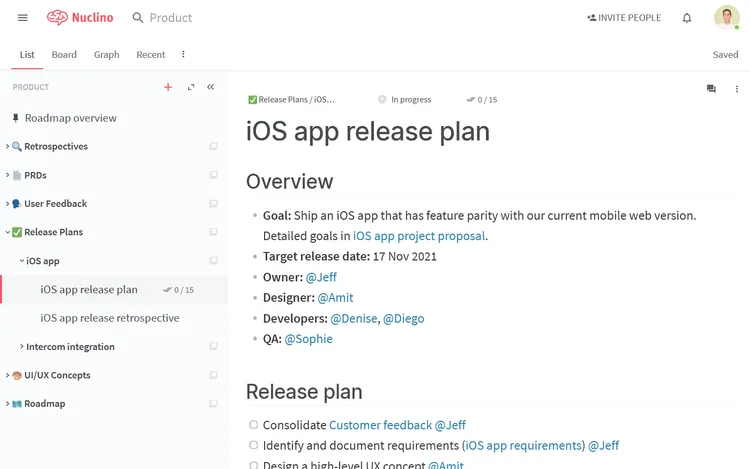Image resolution: width=750 pixels, height=469 pixels.
Task: Click the Nuclino brain logo
Action: pyautogui.click(x=57, y=18)
